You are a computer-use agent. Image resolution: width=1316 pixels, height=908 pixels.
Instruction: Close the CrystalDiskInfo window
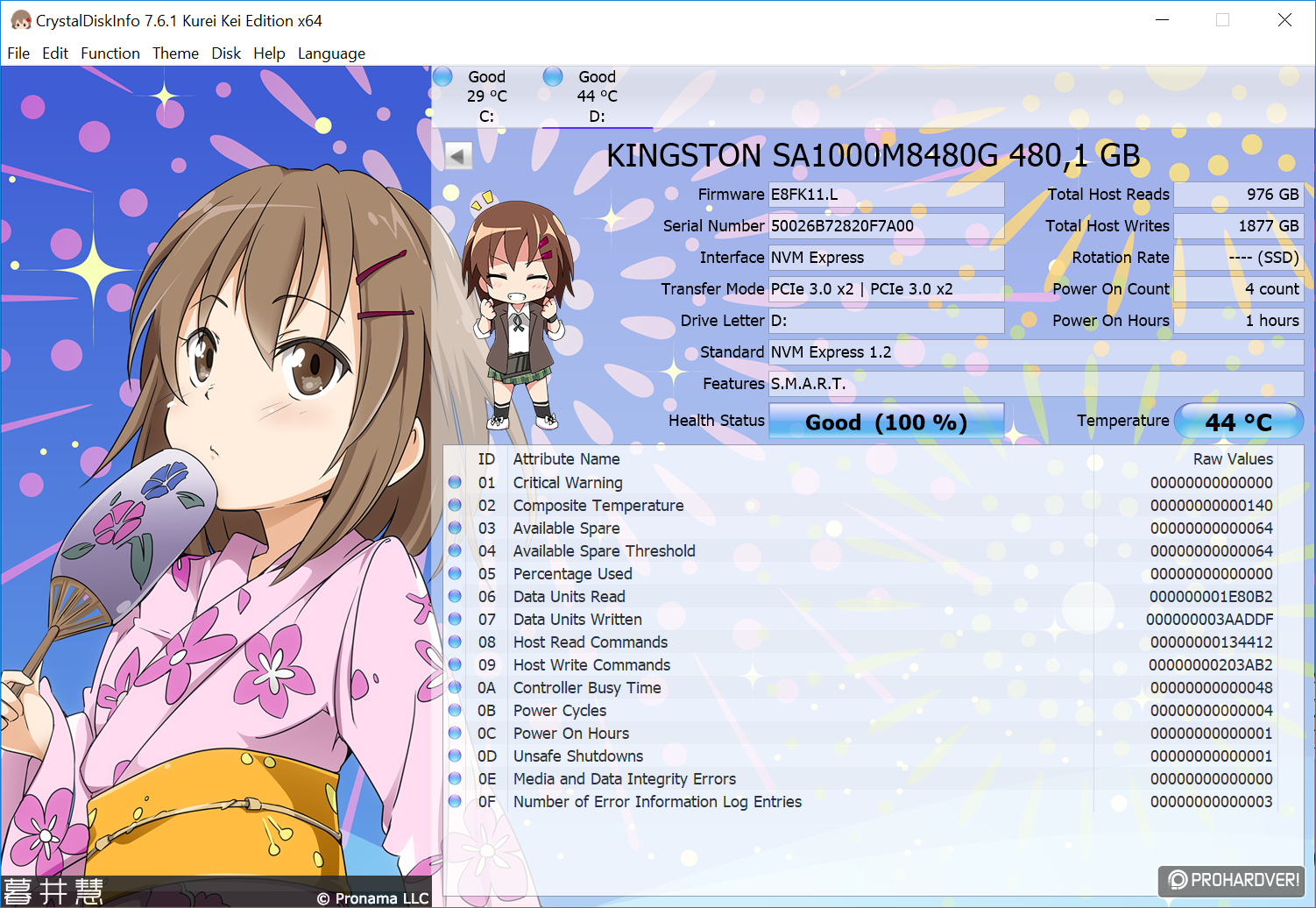1284,20
